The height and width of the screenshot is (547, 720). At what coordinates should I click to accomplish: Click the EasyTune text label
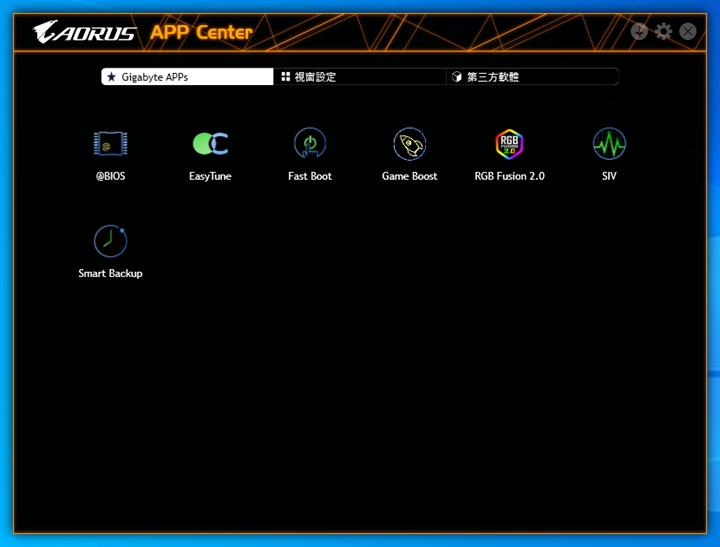[x=210, y=176]
